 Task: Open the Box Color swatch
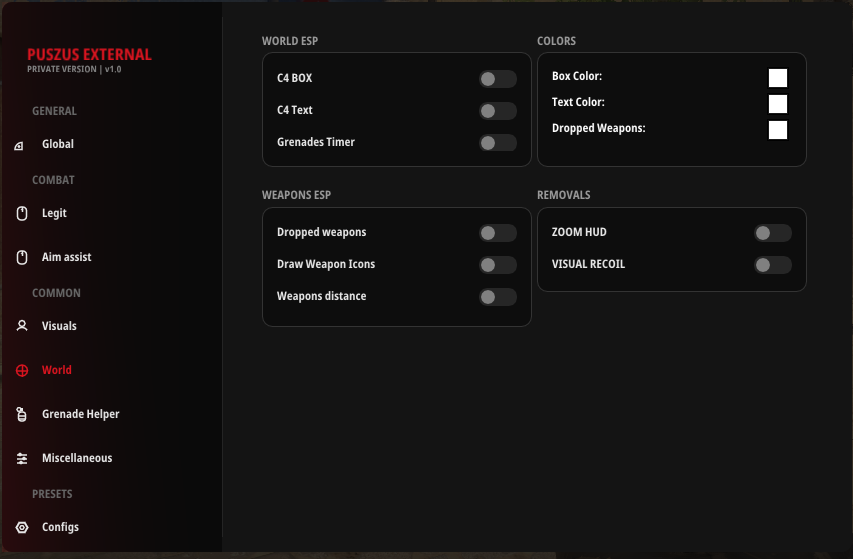point(778,78)
